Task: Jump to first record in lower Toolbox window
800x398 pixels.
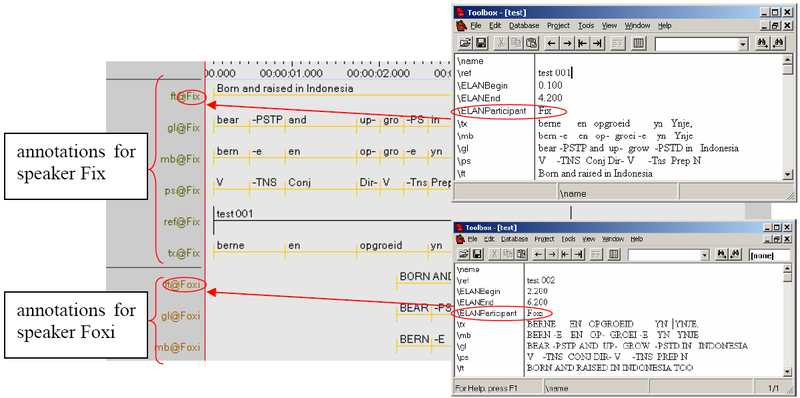Action: (x=565, y=254)
